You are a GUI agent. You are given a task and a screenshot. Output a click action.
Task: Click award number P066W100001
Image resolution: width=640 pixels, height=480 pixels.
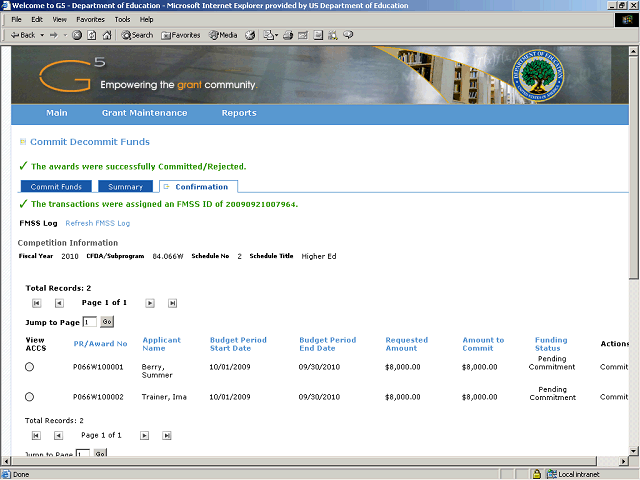point(98,367)
